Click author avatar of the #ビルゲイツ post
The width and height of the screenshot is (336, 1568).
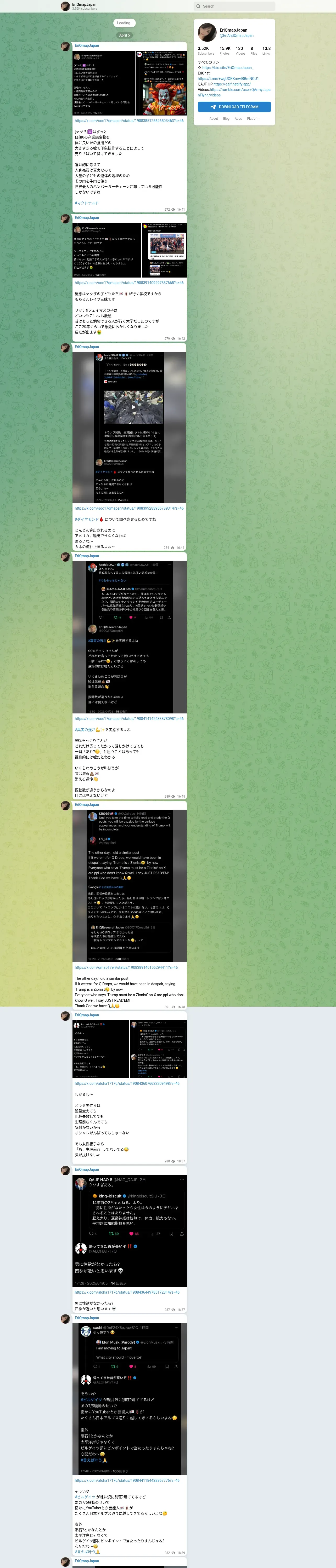tap(65, 1318)
